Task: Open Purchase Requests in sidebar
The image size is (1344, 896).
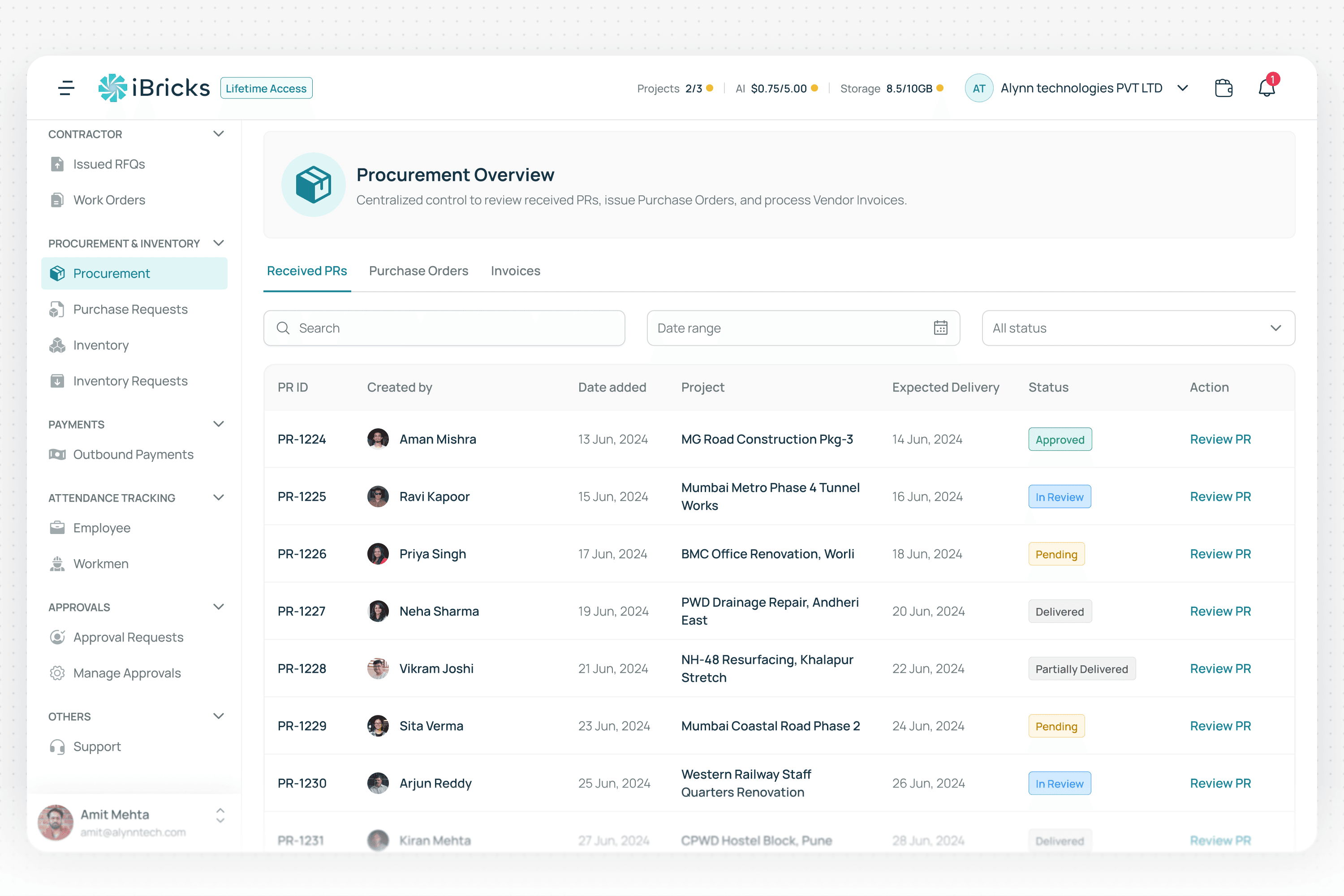Action: 134,309
